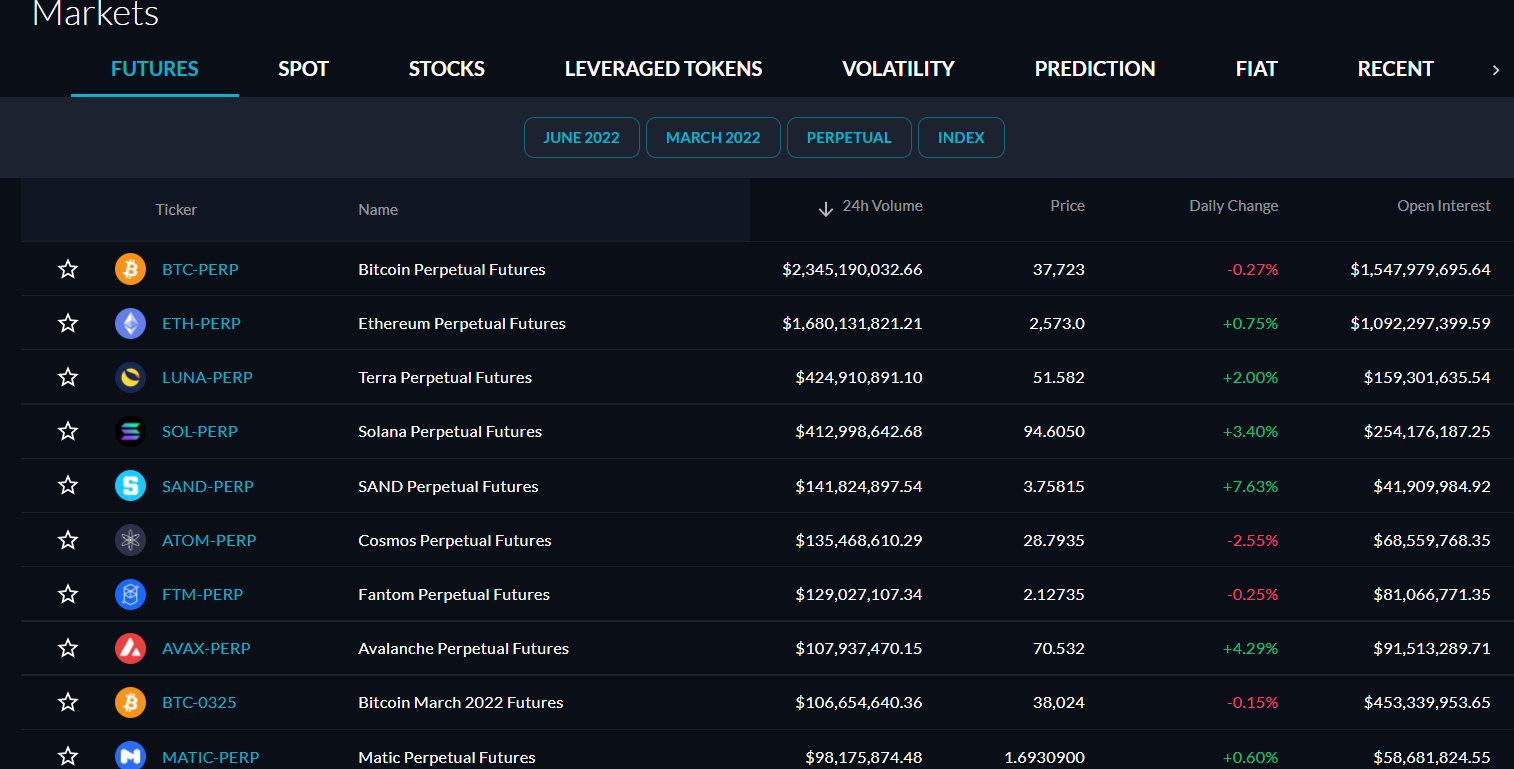Favorite the FTM-PERP market
This screenshot has height=769, width=1514.
coord(68,594)
